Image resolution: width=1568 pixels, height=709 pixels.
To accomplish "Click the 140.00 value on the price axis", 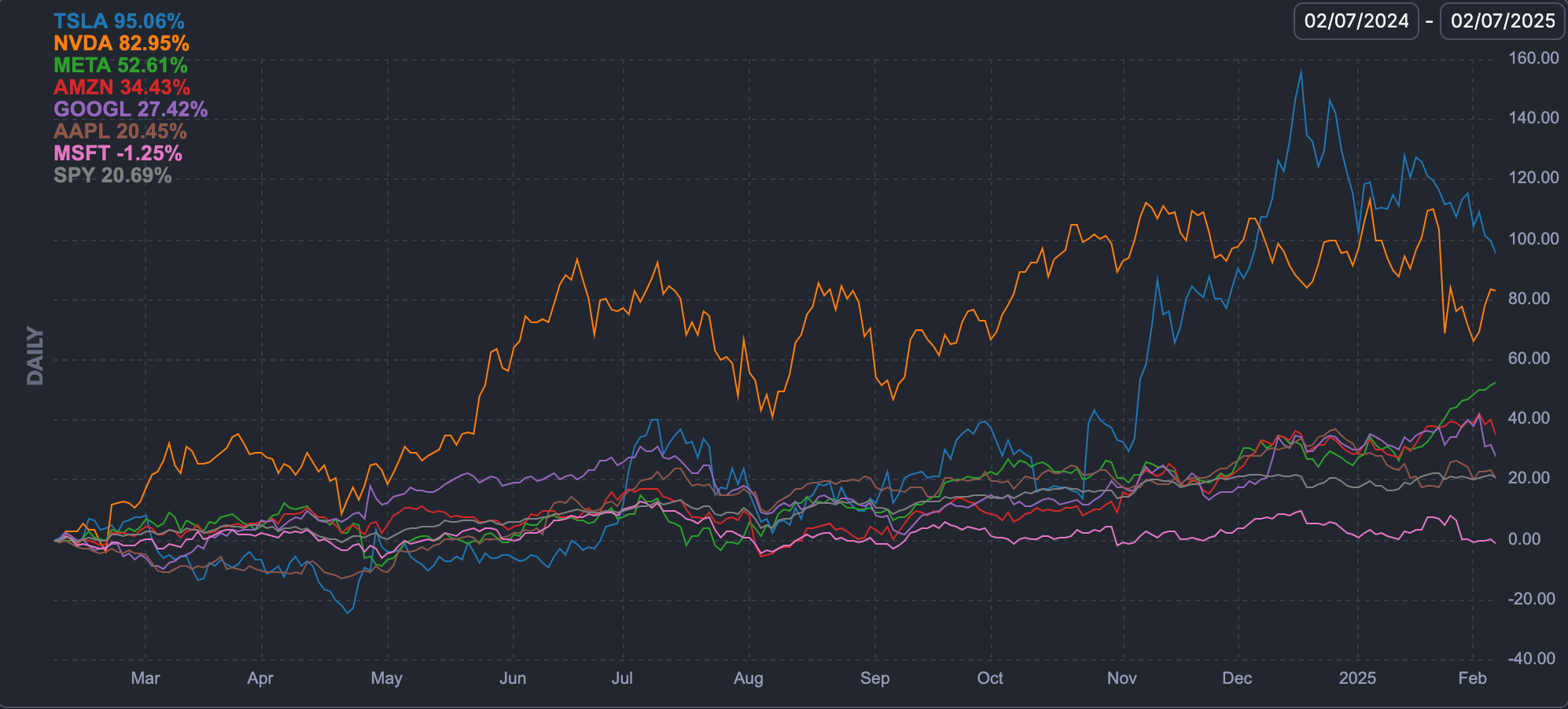I will click(1533, 118).
